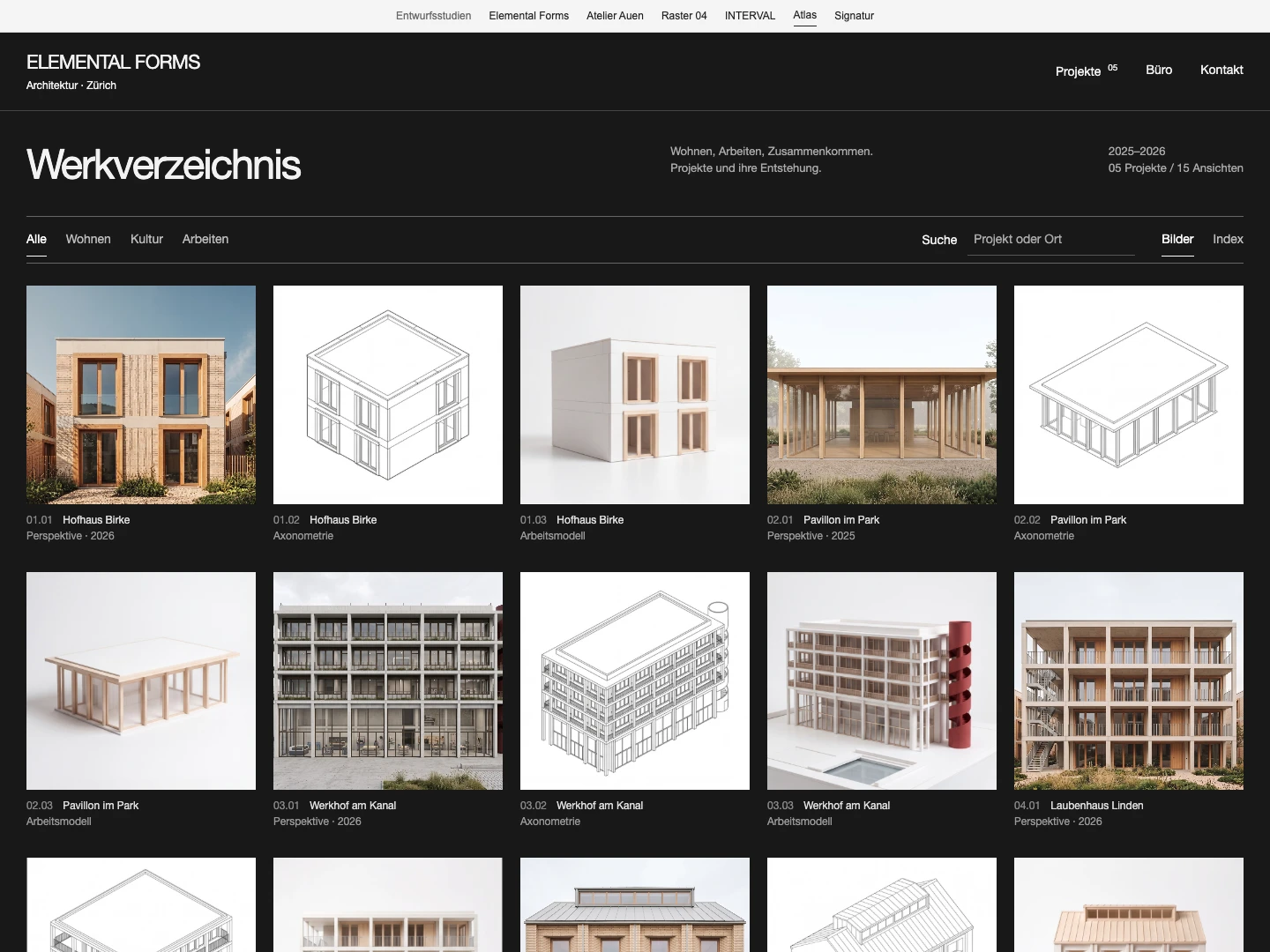
Task: Open the Kontakt page
Action: pos(1221,71)
